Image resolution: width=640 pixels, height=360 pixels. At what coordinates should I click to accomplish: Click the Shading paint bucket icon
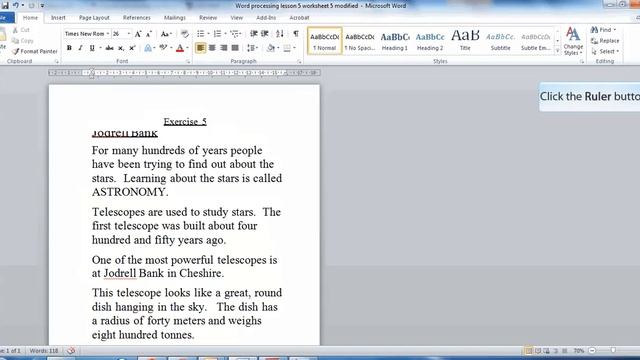tap(271, 48)
